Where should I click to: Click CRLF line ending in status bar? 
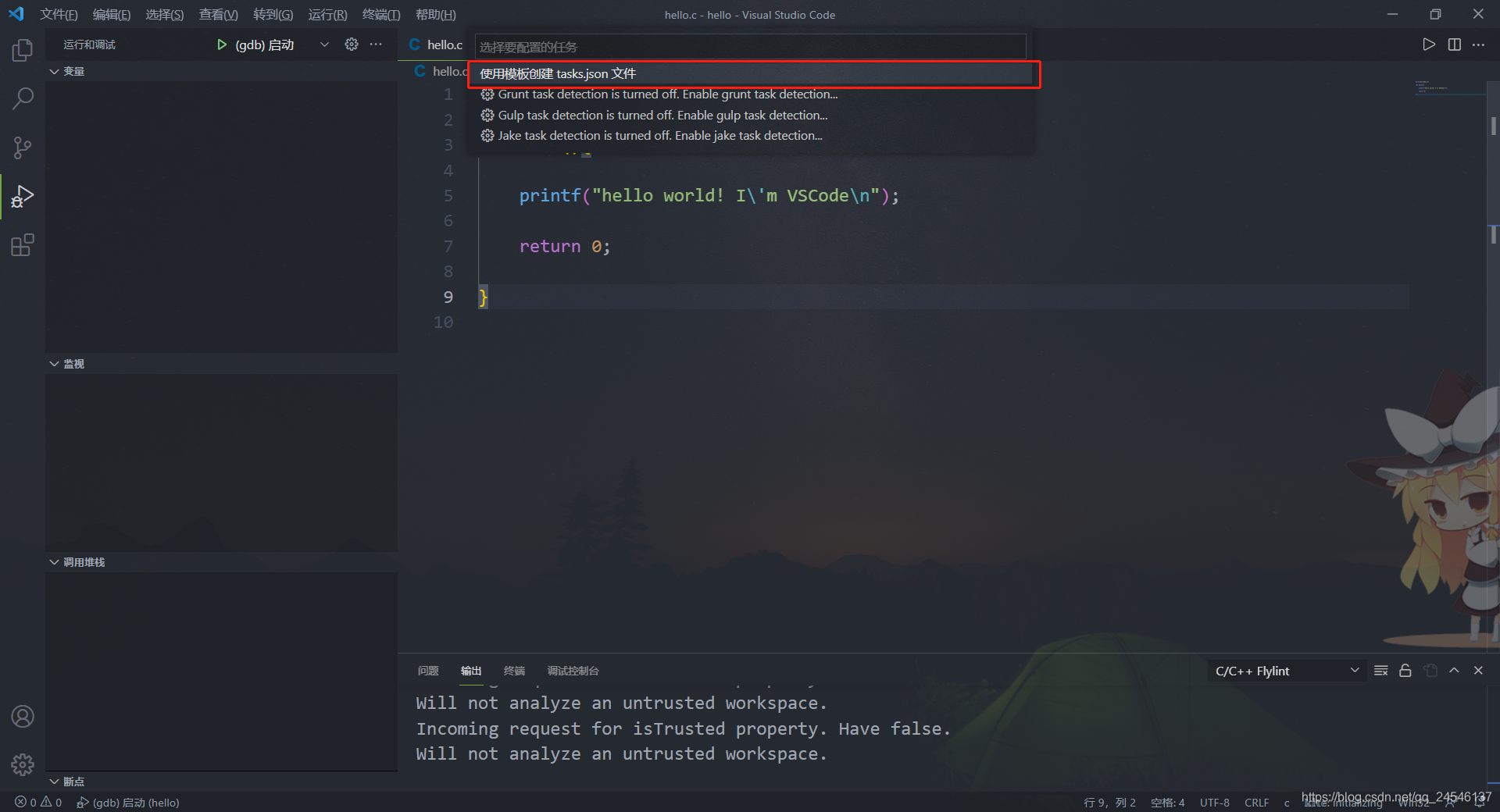[x=1257, y=802]
